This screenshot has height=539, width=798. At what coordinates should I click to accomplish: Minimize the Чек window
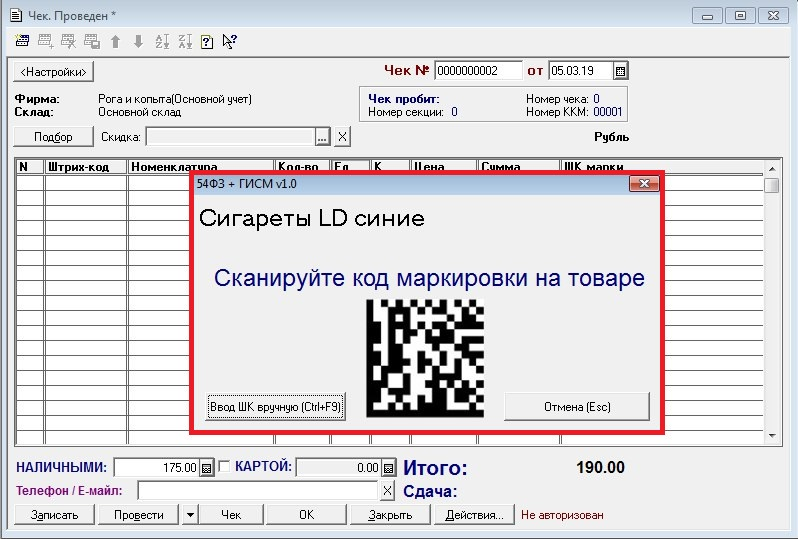pos(707,15)
